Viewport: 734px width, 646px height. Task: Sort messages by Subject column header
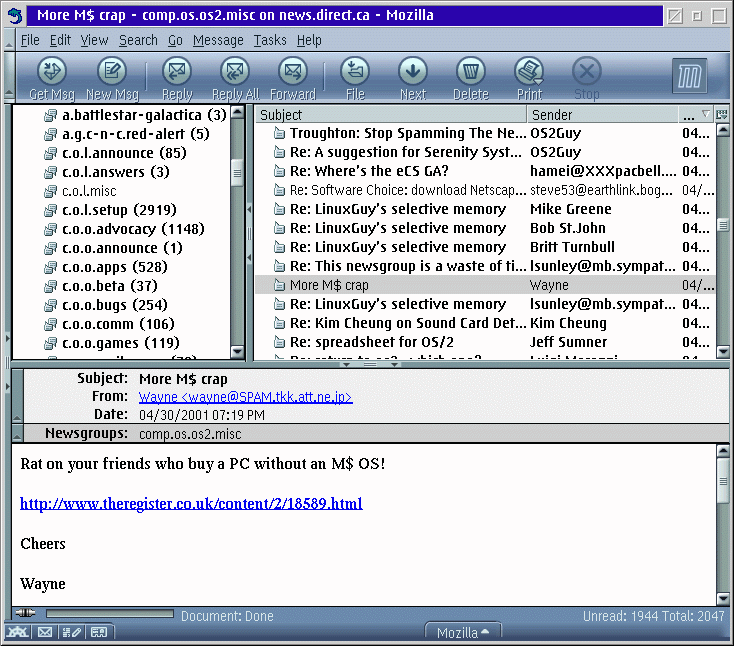click(391, 115)
